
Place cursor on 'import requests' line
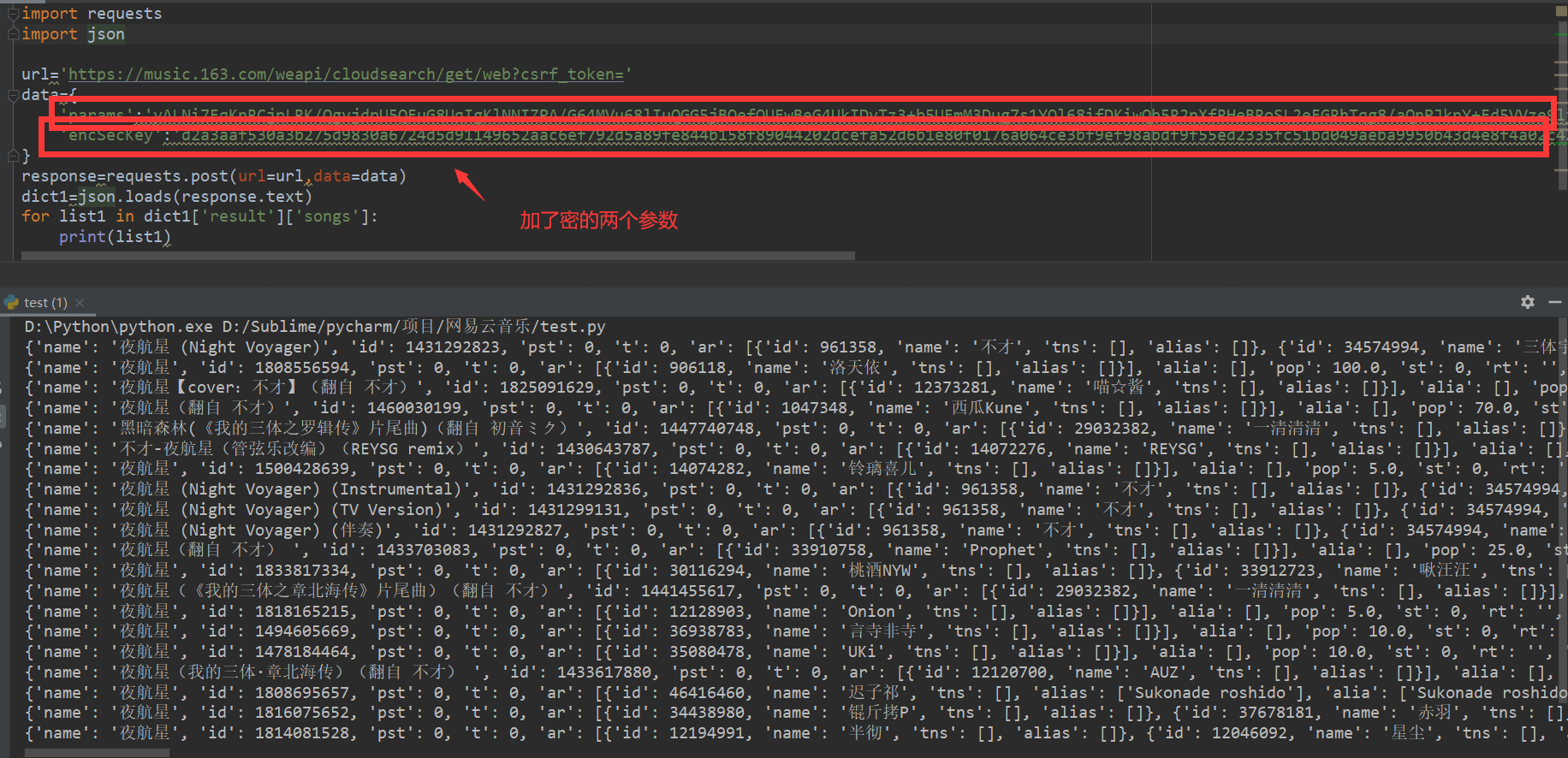92,14
